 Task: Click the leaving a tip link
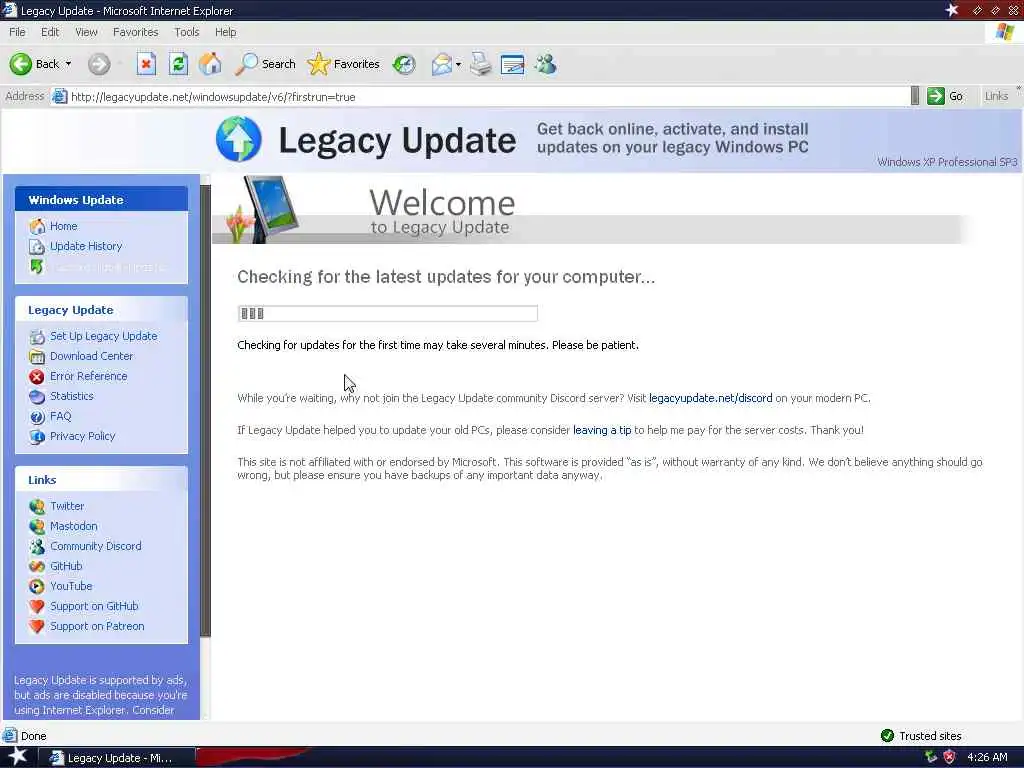pos(602,430)
